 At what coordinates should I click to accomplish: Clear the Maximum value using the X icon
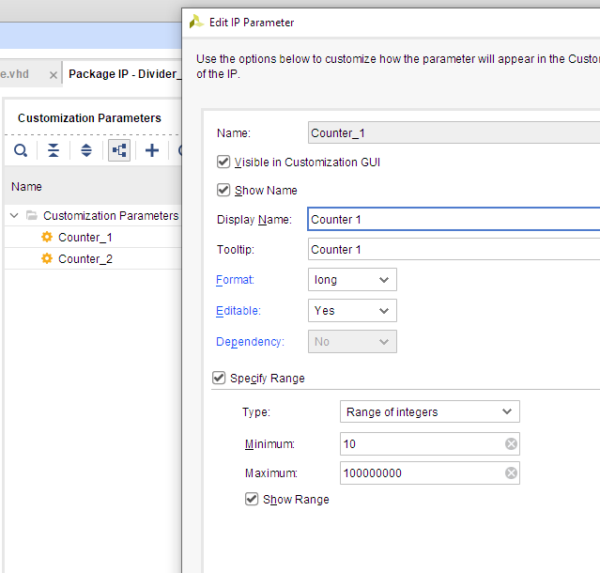[511, 474]
